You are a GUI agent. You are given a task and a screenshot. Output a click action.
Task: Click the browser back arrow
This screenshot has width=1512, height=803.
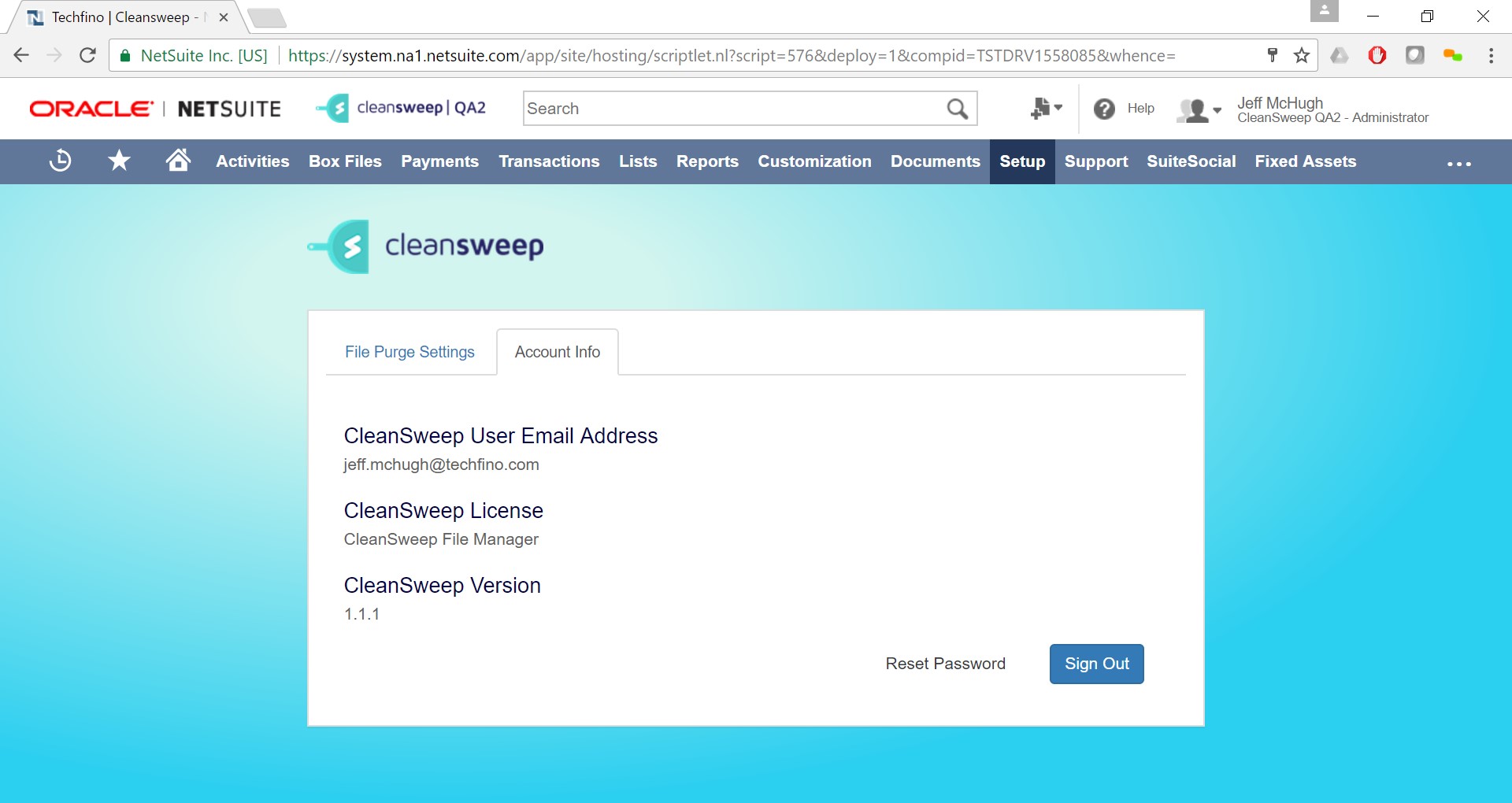21,55
